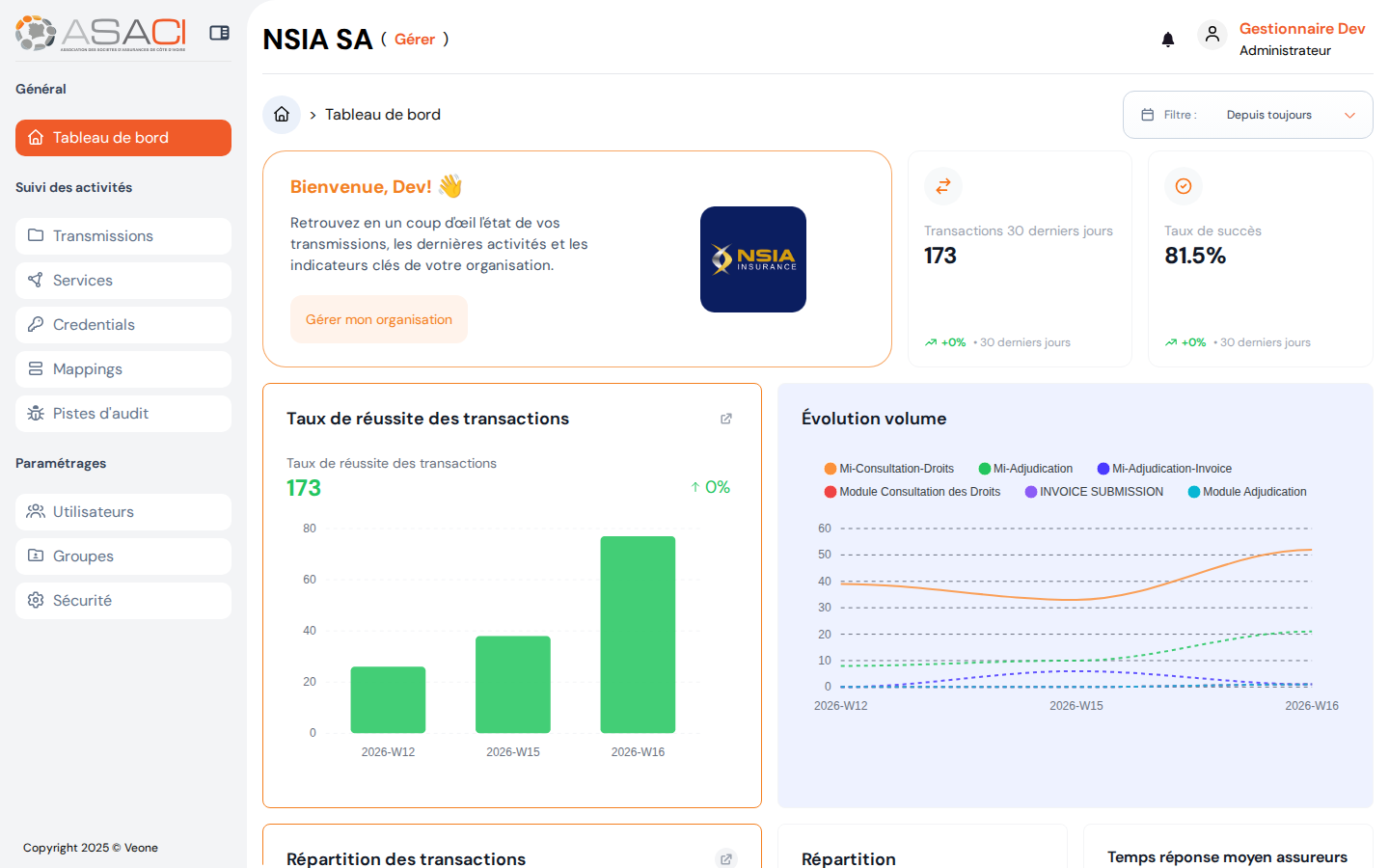Screen dimensions: 1389x868
Task: Click the transactions swap arrows icon
Action: tap(942, 186)
